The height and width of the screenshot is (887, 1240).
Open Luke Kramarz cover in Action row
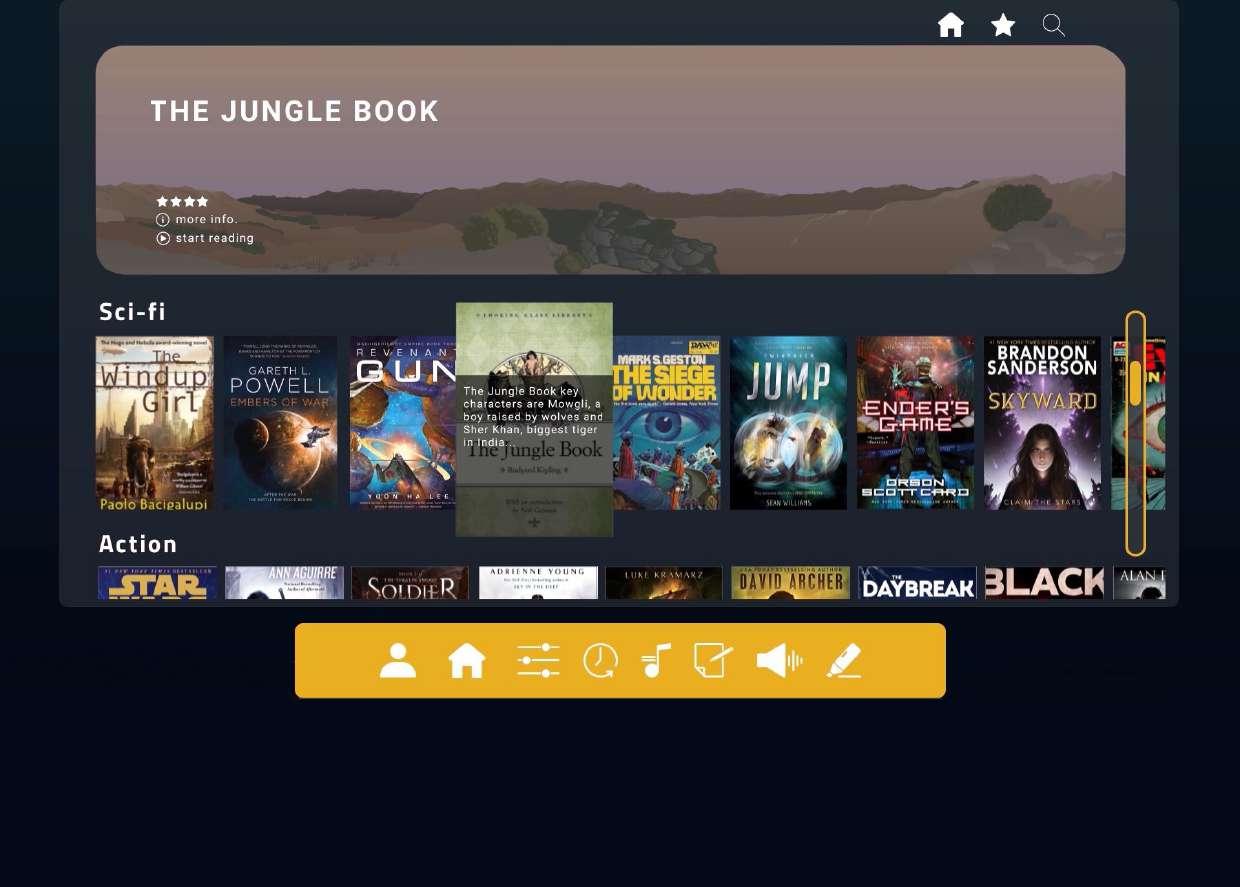tap(664, 583)
